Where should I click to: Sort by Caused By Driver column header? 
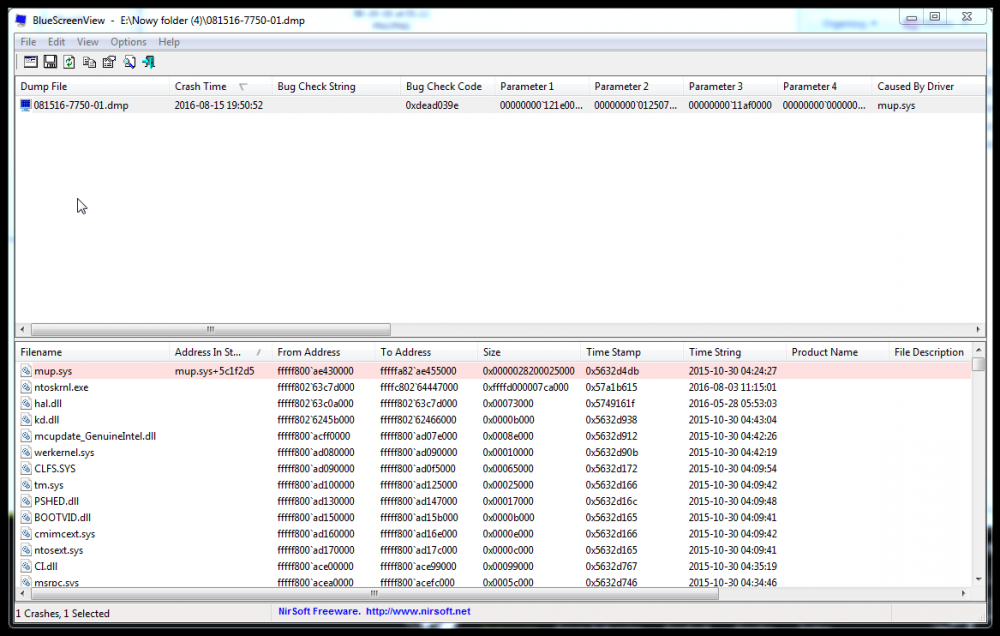[x=915, y=87]
